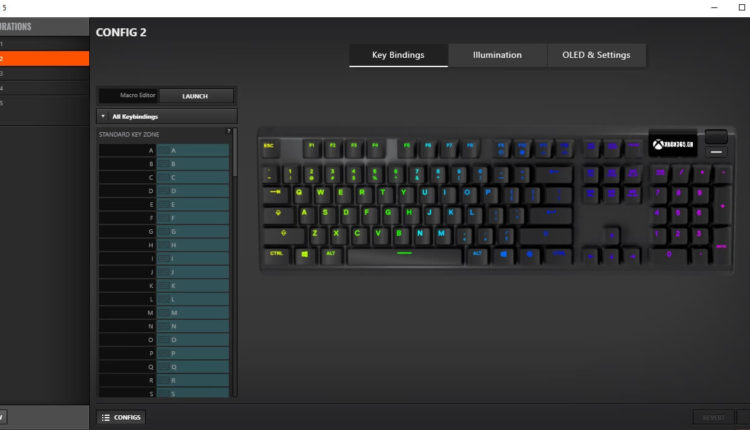Viewport: 750px width, 430px height.
Task: Select the highlighted orange configuration 2
Action: point(44,58)
